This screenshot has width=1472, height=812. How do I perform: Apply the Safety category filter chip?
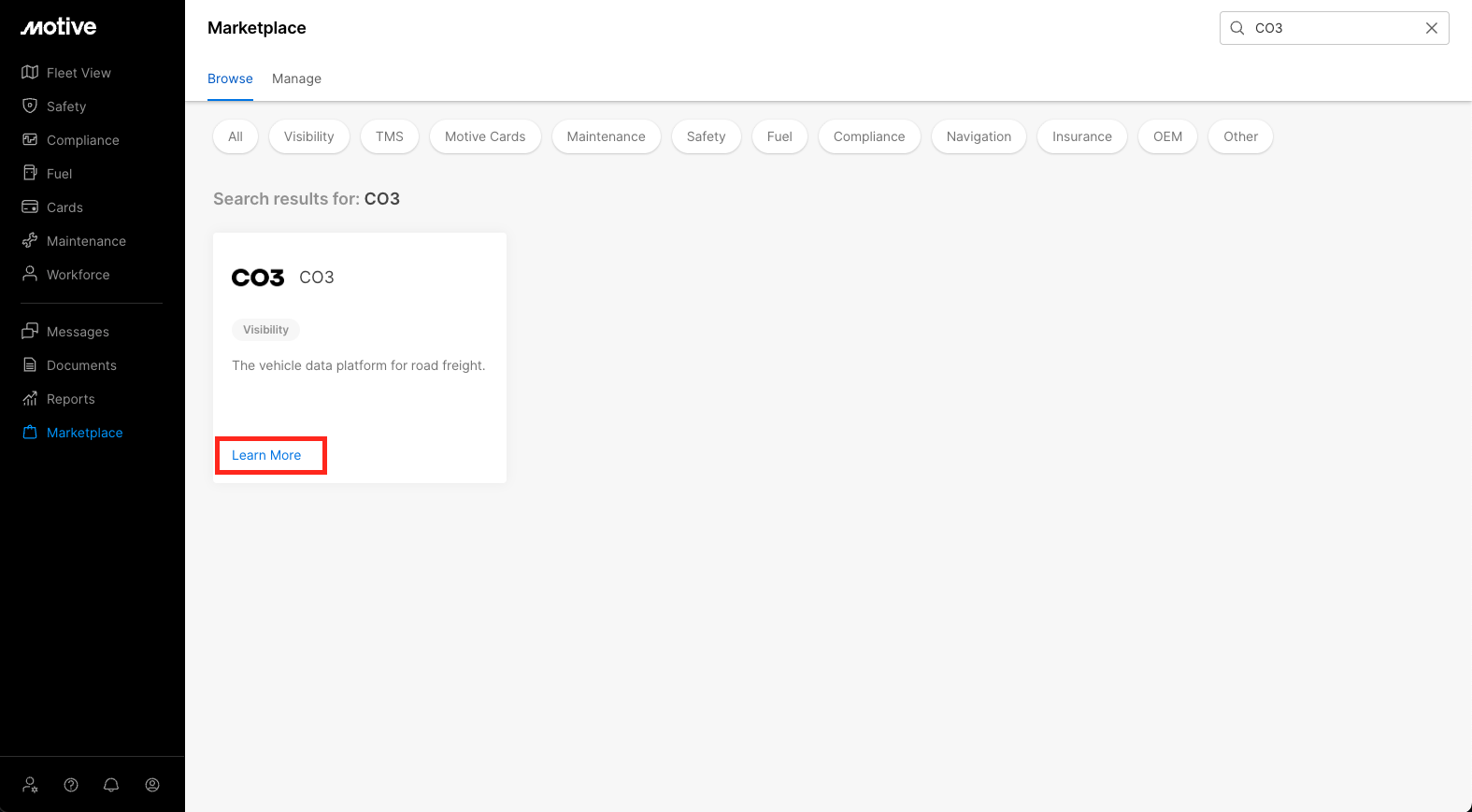pos(707,136)
